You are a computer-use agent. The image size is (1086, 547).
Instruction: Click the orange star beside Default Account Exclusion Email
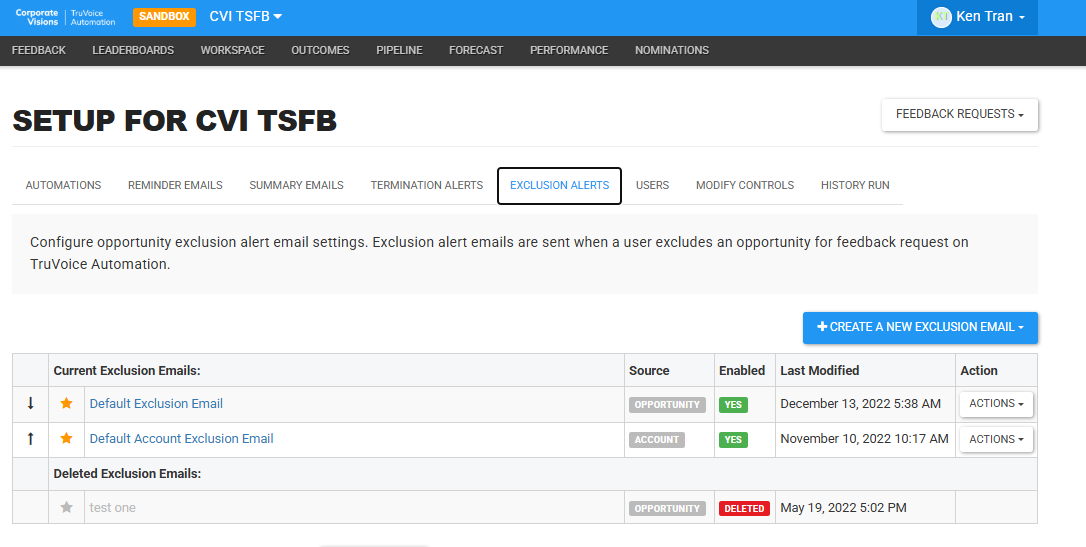tap(66, 438)
